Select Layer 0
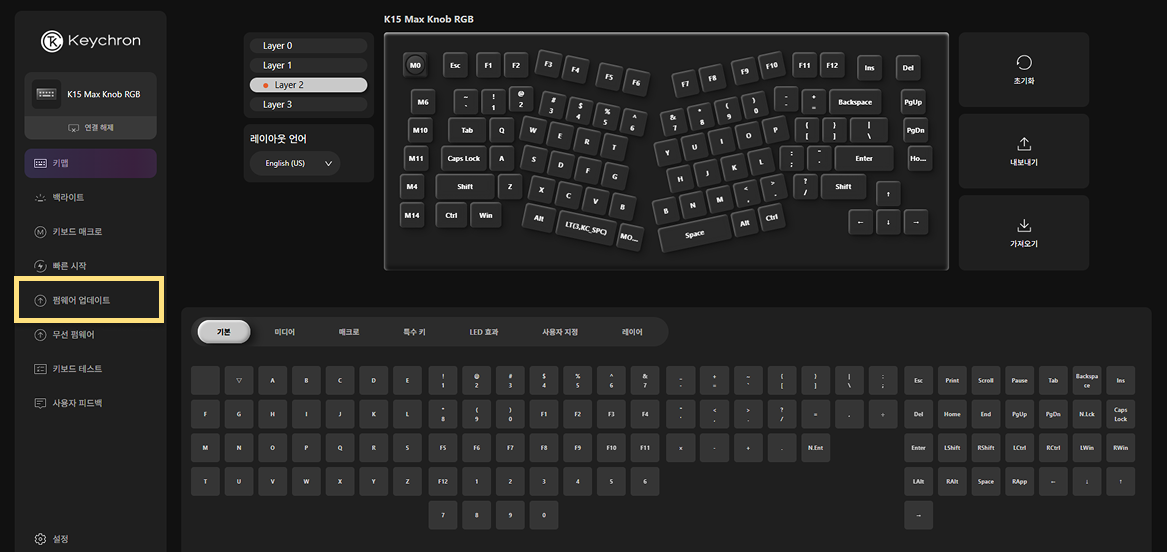The image size is (1167, 556). [308, 46]
